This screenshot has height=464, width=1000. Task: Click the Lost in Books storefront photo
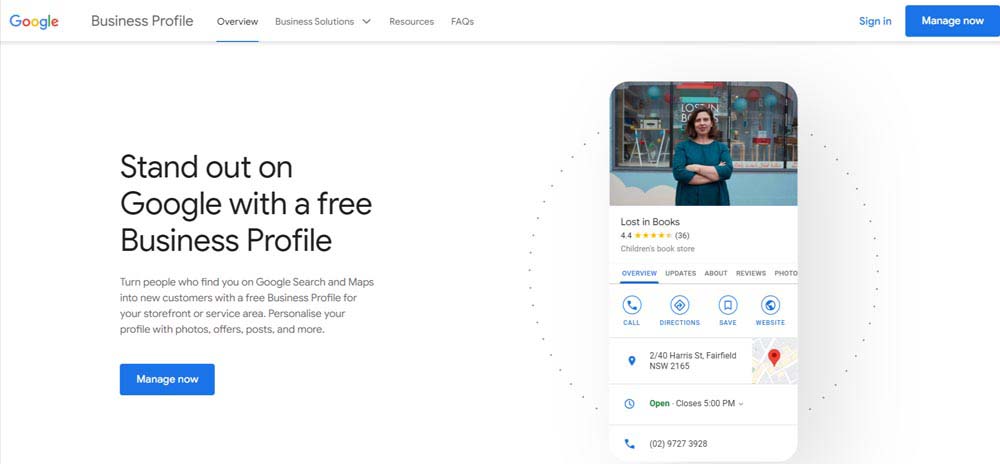coord(703,143)
